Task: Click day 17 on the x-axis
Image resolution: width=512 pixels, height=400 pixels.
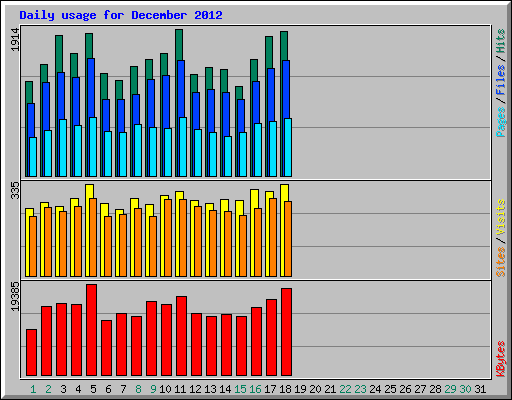Action: coord(270,389)
